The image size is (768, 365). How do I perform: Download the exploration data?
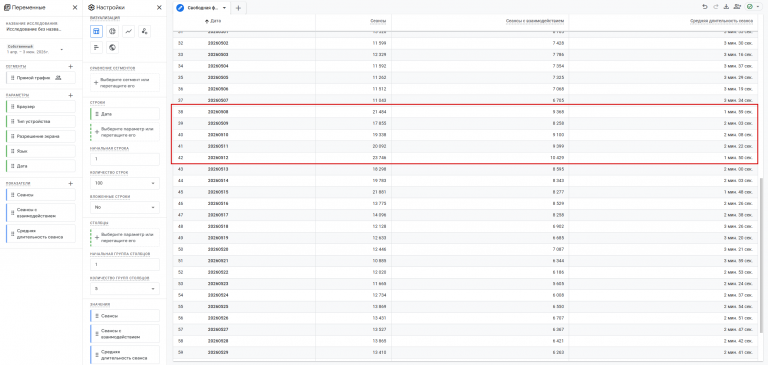(726, 7)
